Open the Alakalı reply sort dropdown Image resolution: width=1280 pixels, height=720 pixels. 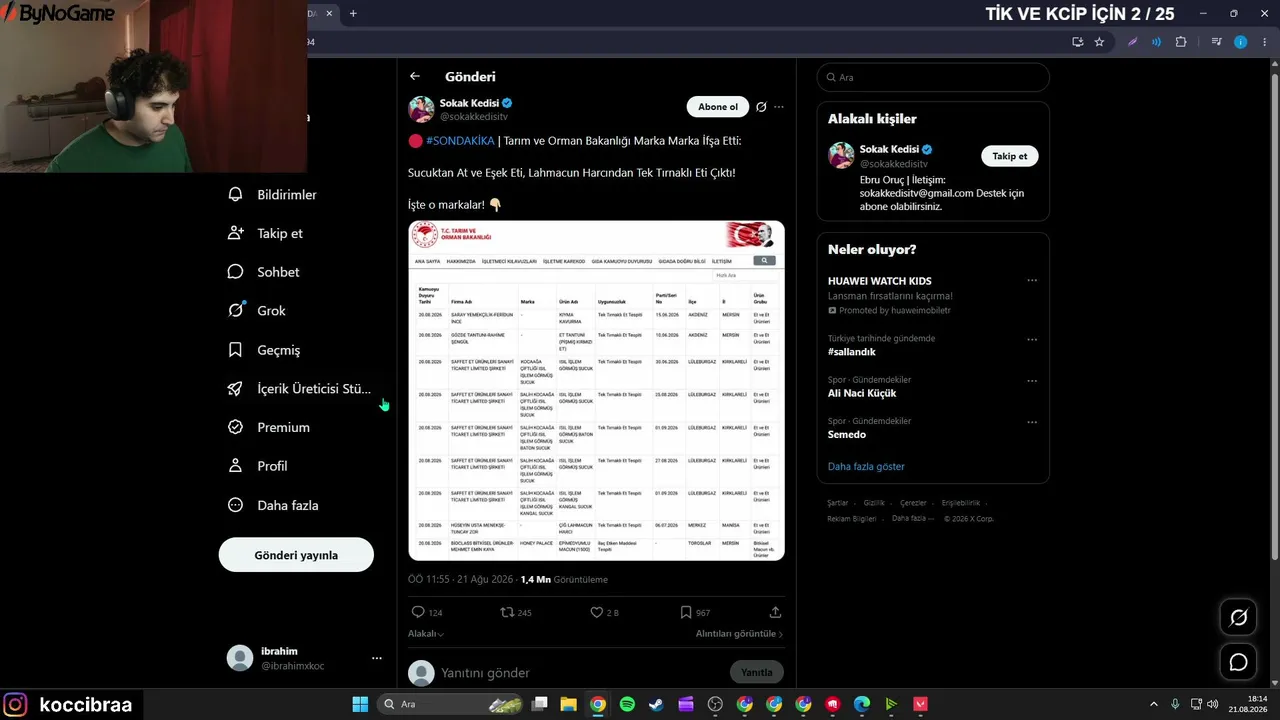[426, 634]
